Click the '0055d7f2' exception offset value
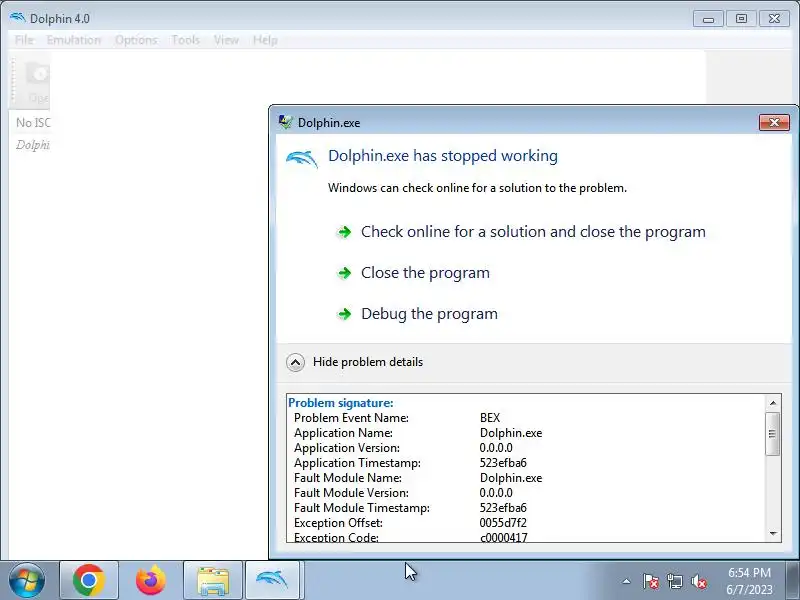The image size is (800, 600). [503, 523]
